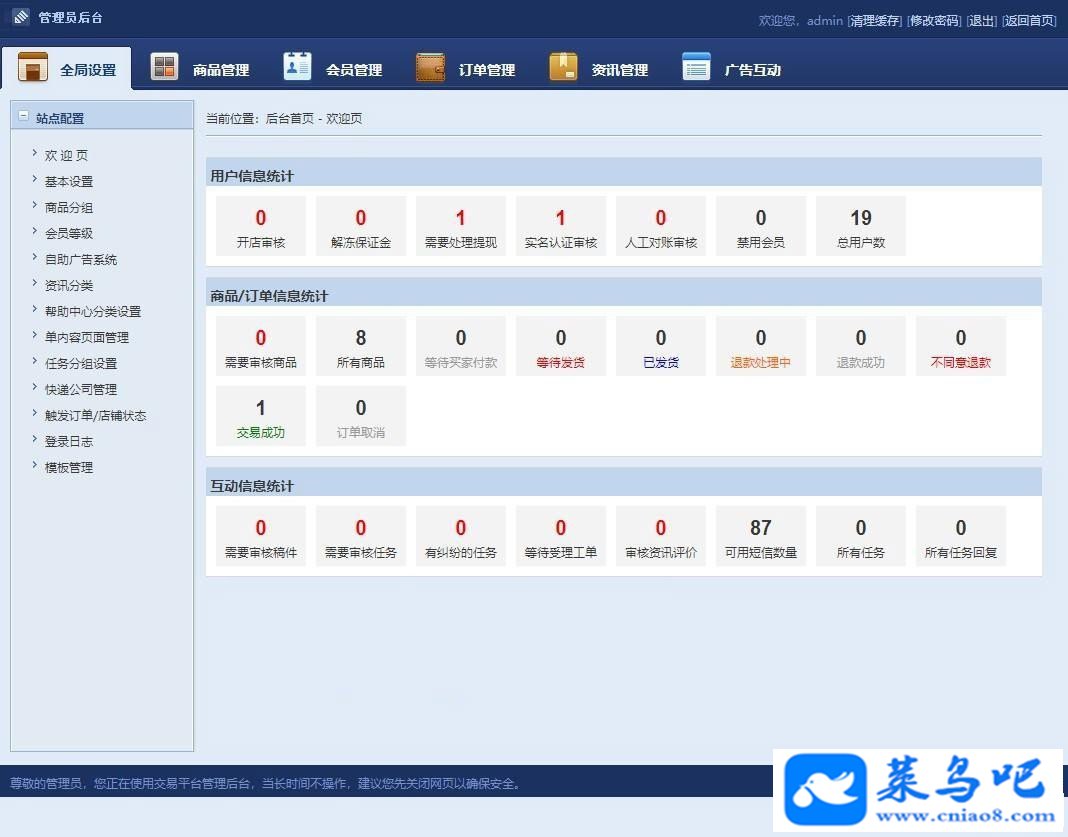Switch to the 商品管理 tab

point(200,68)
